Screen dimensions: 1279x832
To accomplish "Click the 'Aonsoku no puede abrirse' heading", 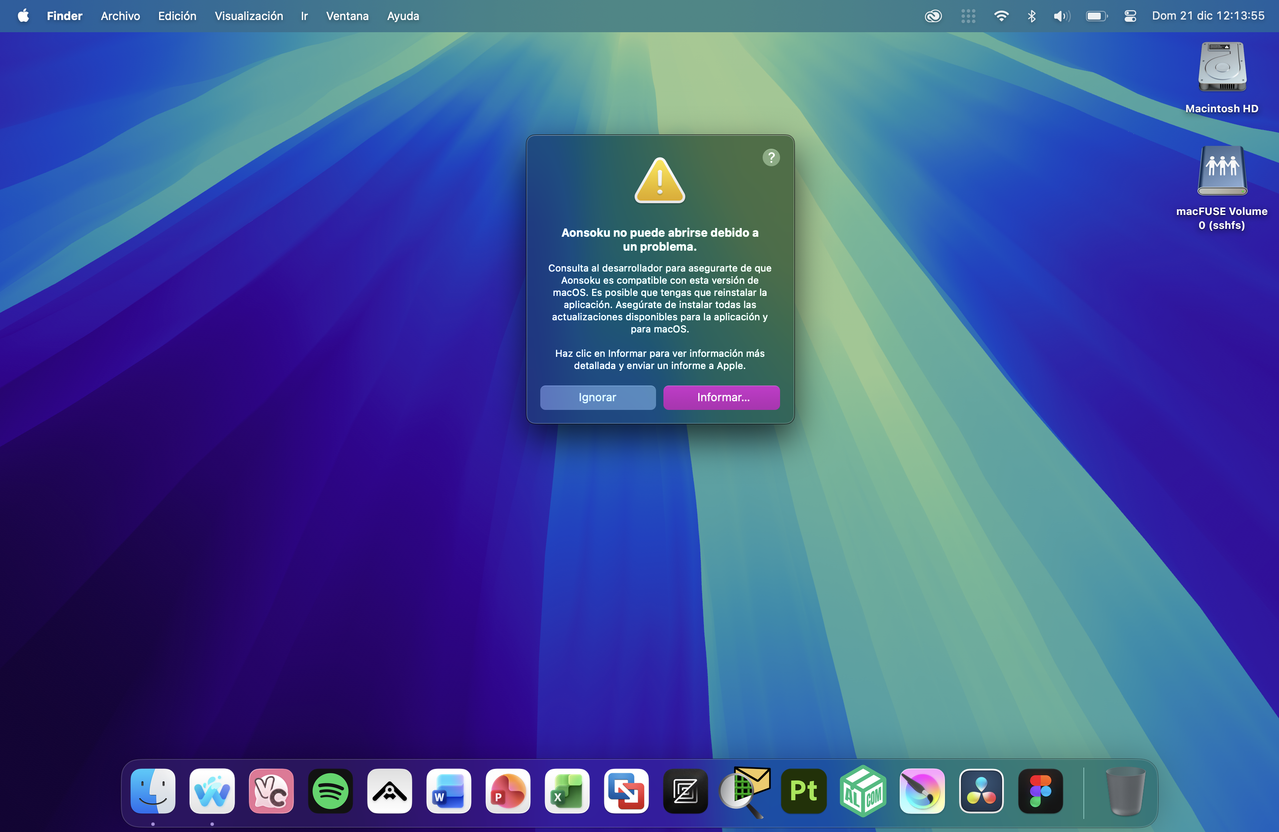I will point(660,239).
